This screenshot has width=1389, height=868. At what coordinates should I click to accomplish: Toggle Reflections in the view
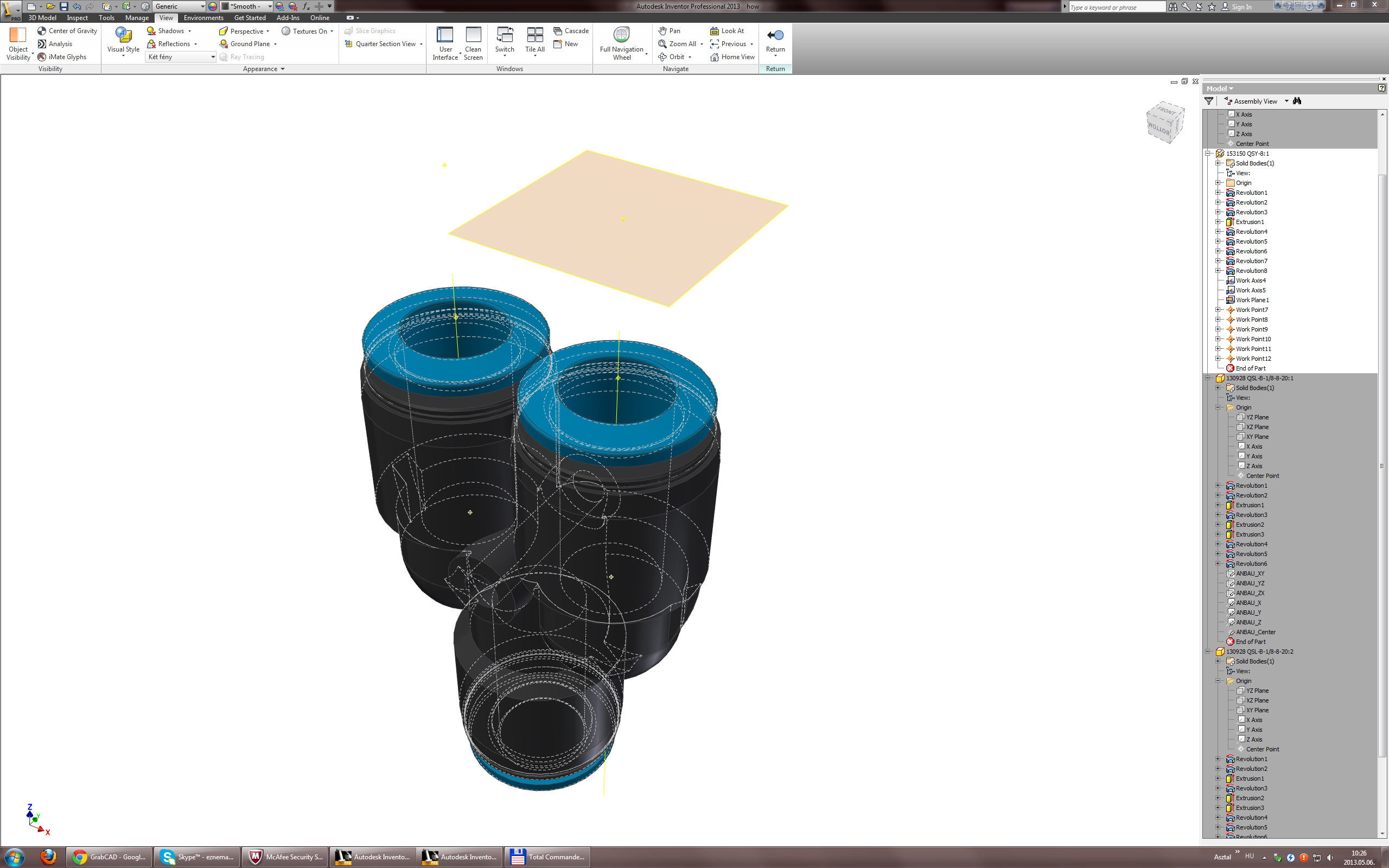tap(172, 44)
